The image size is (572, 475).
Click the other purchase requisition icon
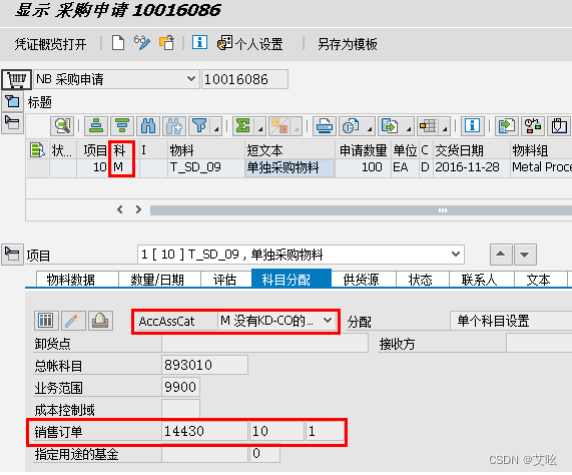(x=167, y=43)
